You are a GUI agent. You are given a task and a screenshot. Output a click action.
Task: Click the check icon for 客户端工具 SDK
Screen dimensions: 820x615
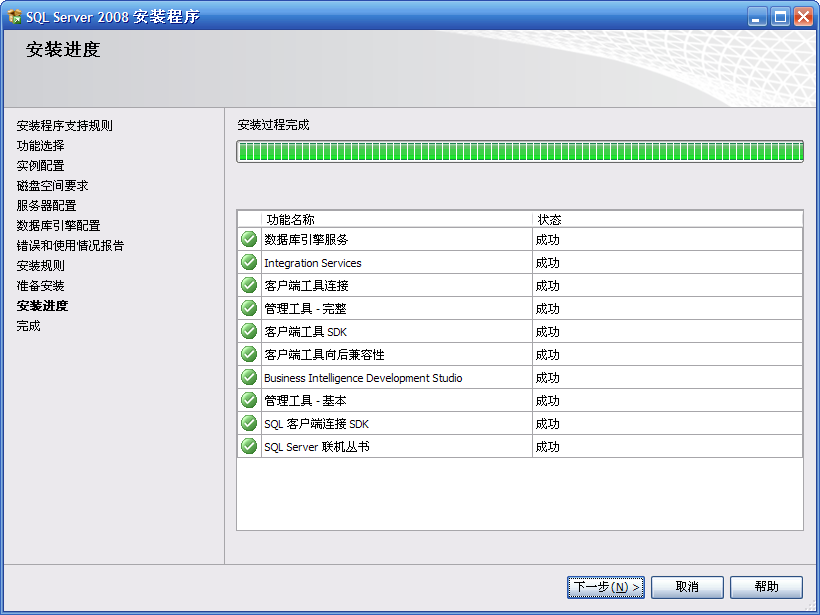[x=249, y=331]
